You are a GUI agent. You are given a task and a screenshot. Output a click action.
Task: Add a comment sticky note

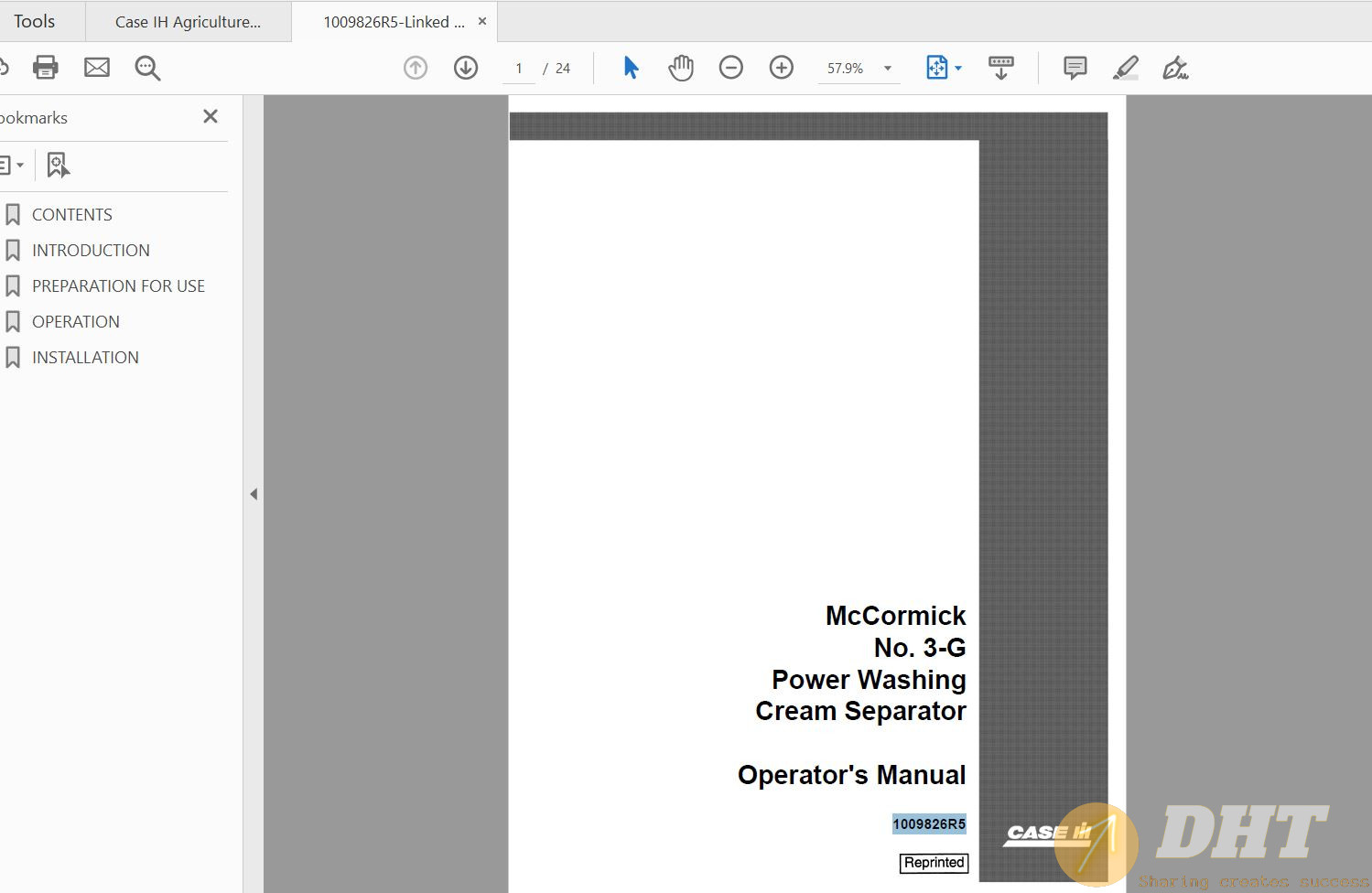point(1075,68)
